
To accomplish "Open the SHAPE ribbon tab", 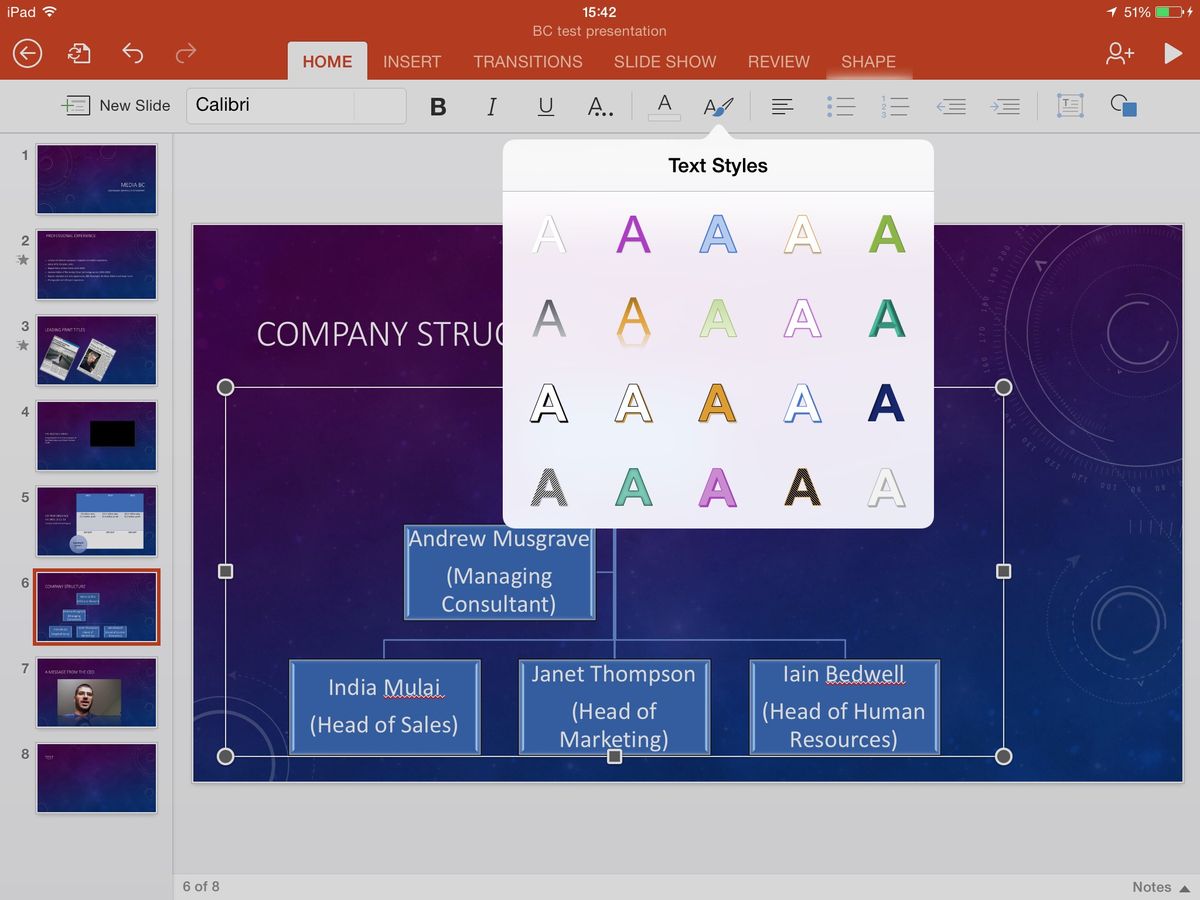I will pyautogui.click(x=868, y=61).
